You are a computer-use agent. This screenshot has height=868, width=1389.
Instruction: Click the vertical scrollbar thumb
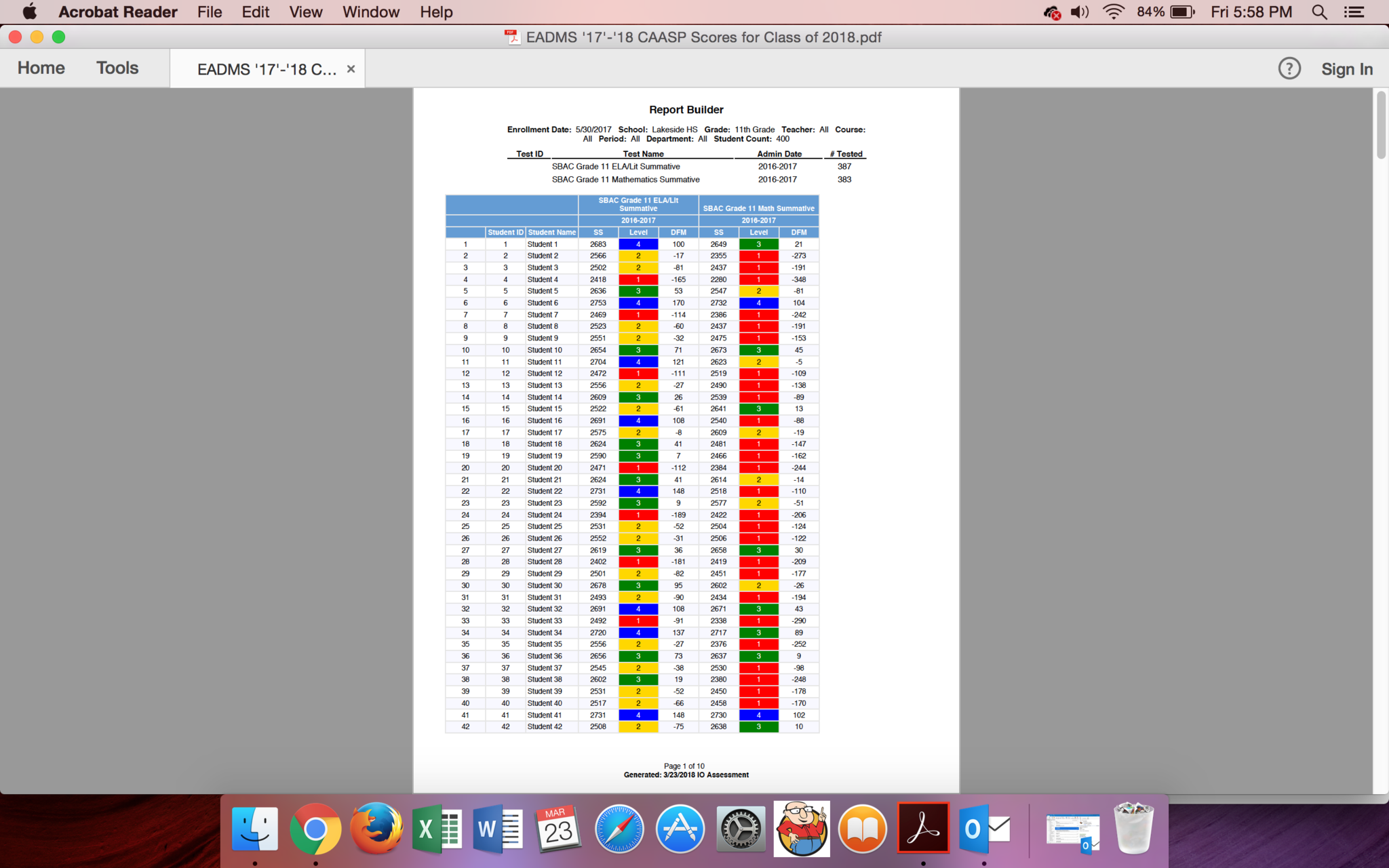(x=1381, y=125)
